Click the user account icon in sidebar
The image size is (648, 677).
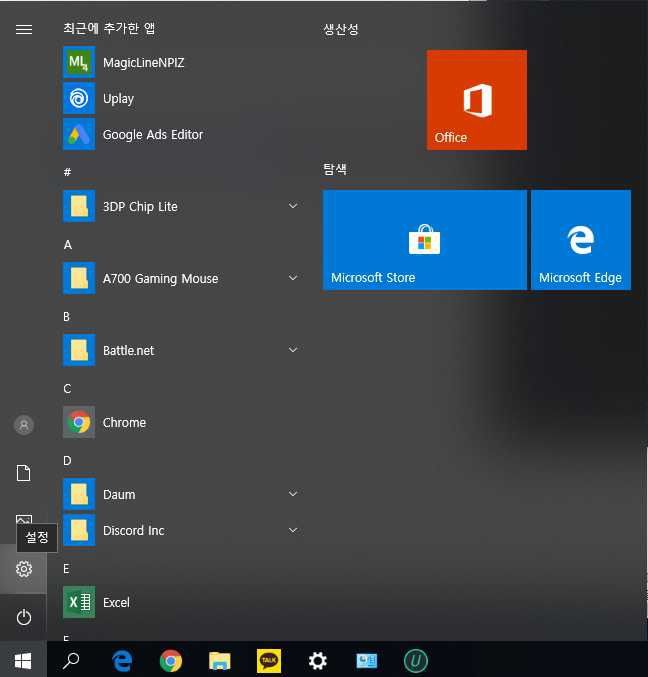click(24, 425)
